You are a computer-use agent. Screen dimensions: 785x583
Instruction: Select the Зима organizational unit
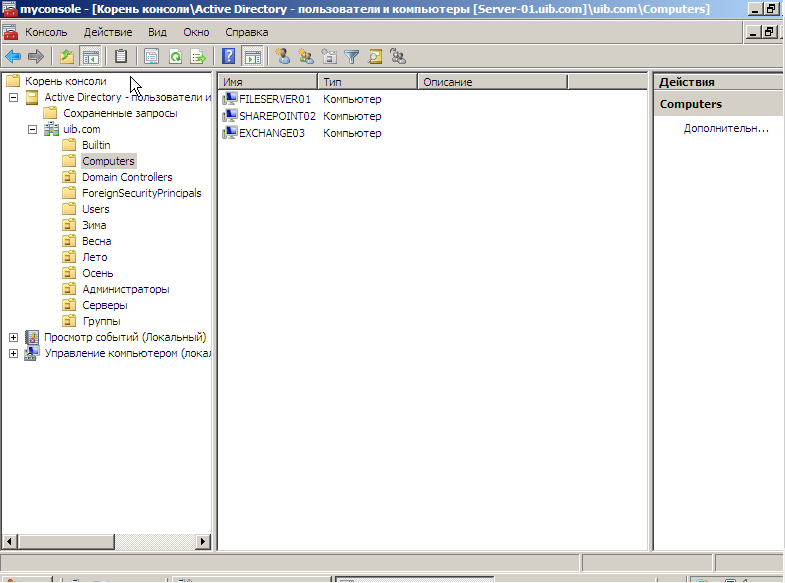click(94, 225)
